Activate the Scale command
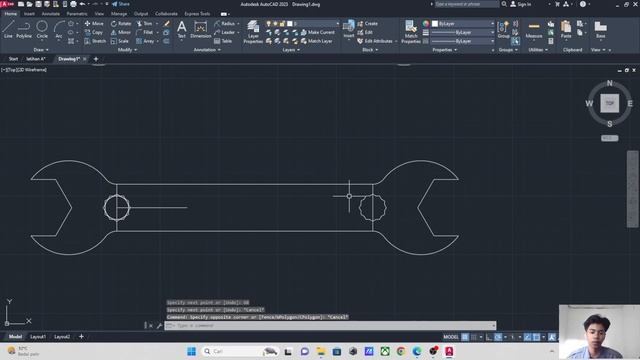640x360 pixels. coord(120,41)
